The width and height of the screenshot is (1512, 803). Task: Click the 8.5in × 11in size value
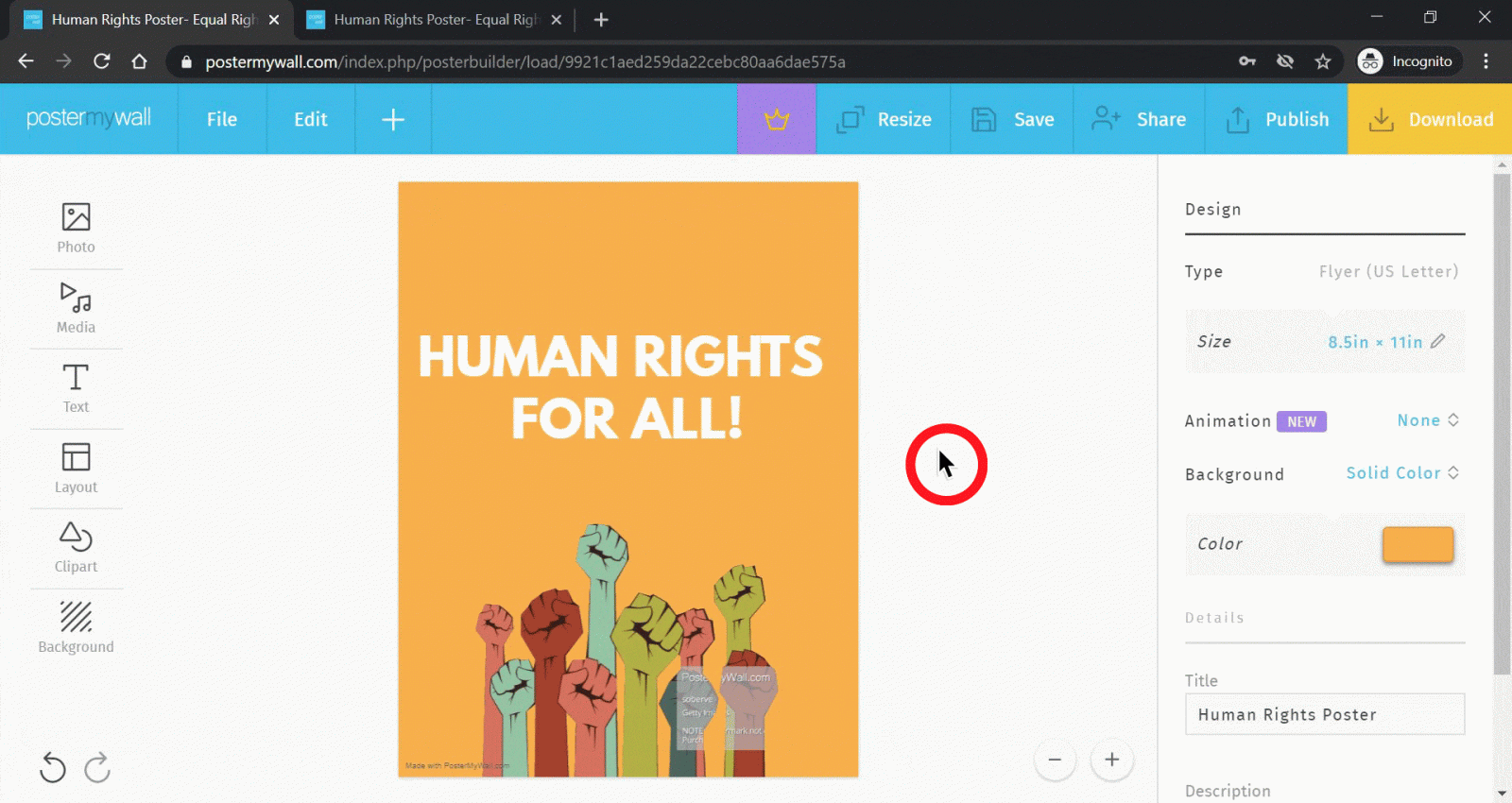tap(1375, 342)
